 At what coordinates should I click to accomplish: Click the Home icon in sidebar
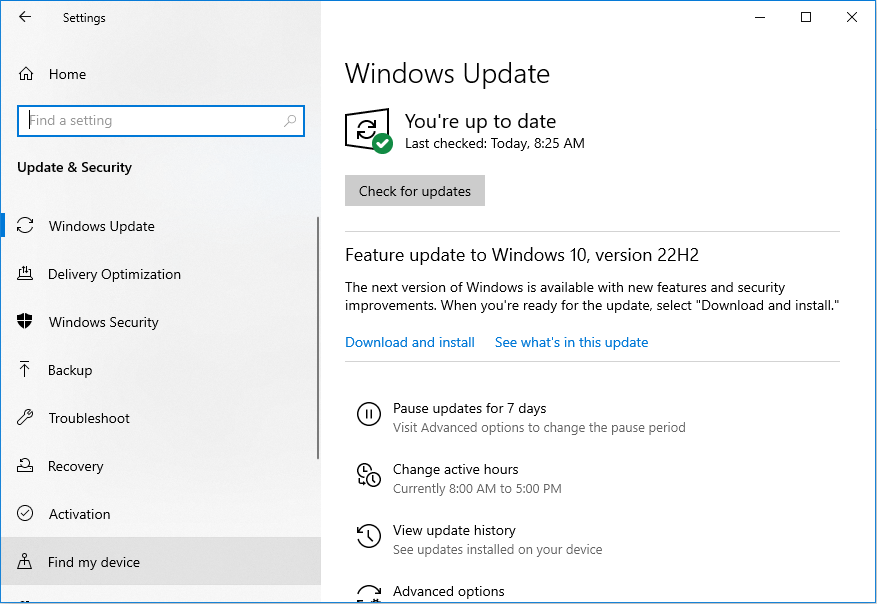coord(26,74)
